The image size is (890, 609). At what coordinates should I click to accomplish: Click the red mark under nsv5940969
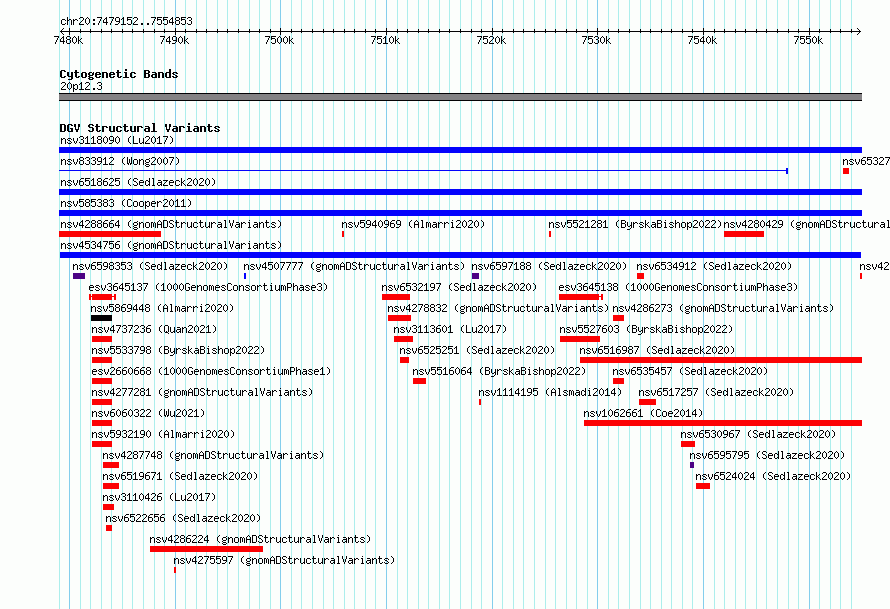[343, 234]
